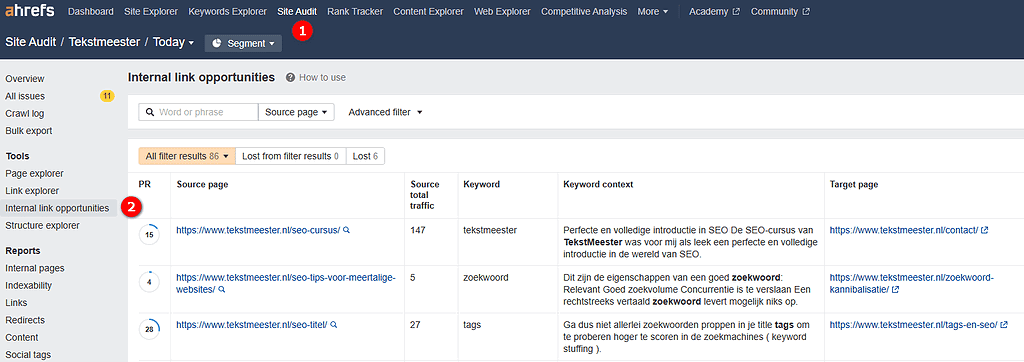
Task: Open the contact target page link
Action: 904,230
